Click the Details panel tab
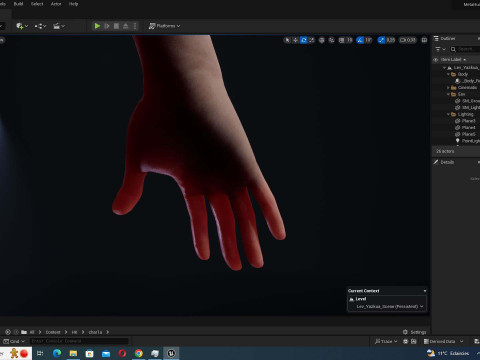 click(x=444, y=162)
